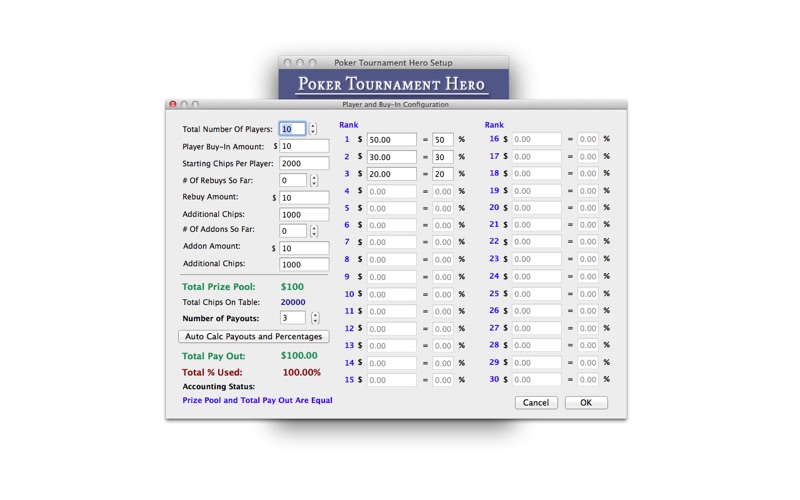Image resolution: width=800 pixels, height=500 pixels.
Task: Click the Cancel button
Action: (x=536, y=403)
